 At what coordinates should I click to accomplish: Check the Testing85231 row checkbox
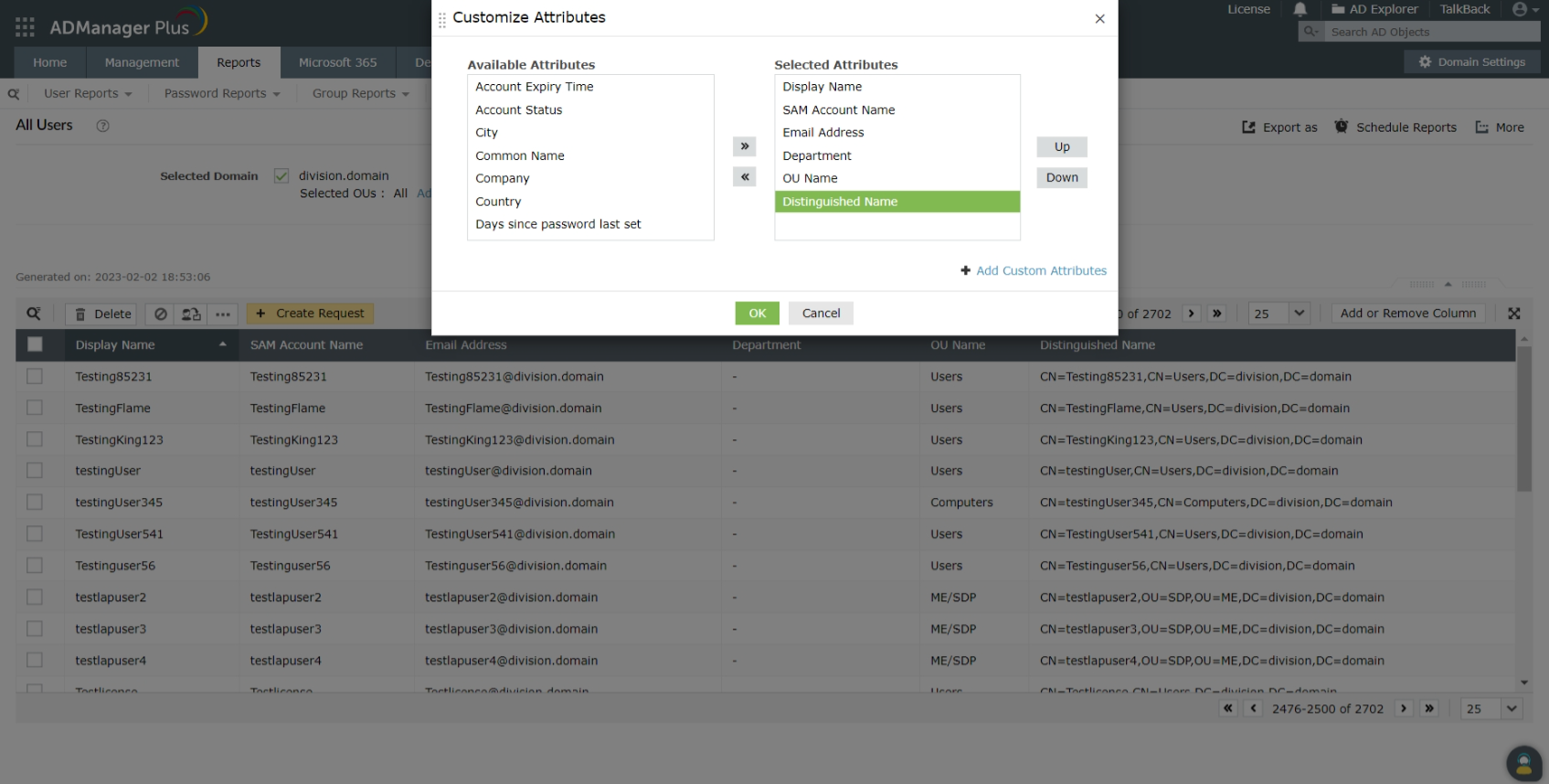pos(35,376)
